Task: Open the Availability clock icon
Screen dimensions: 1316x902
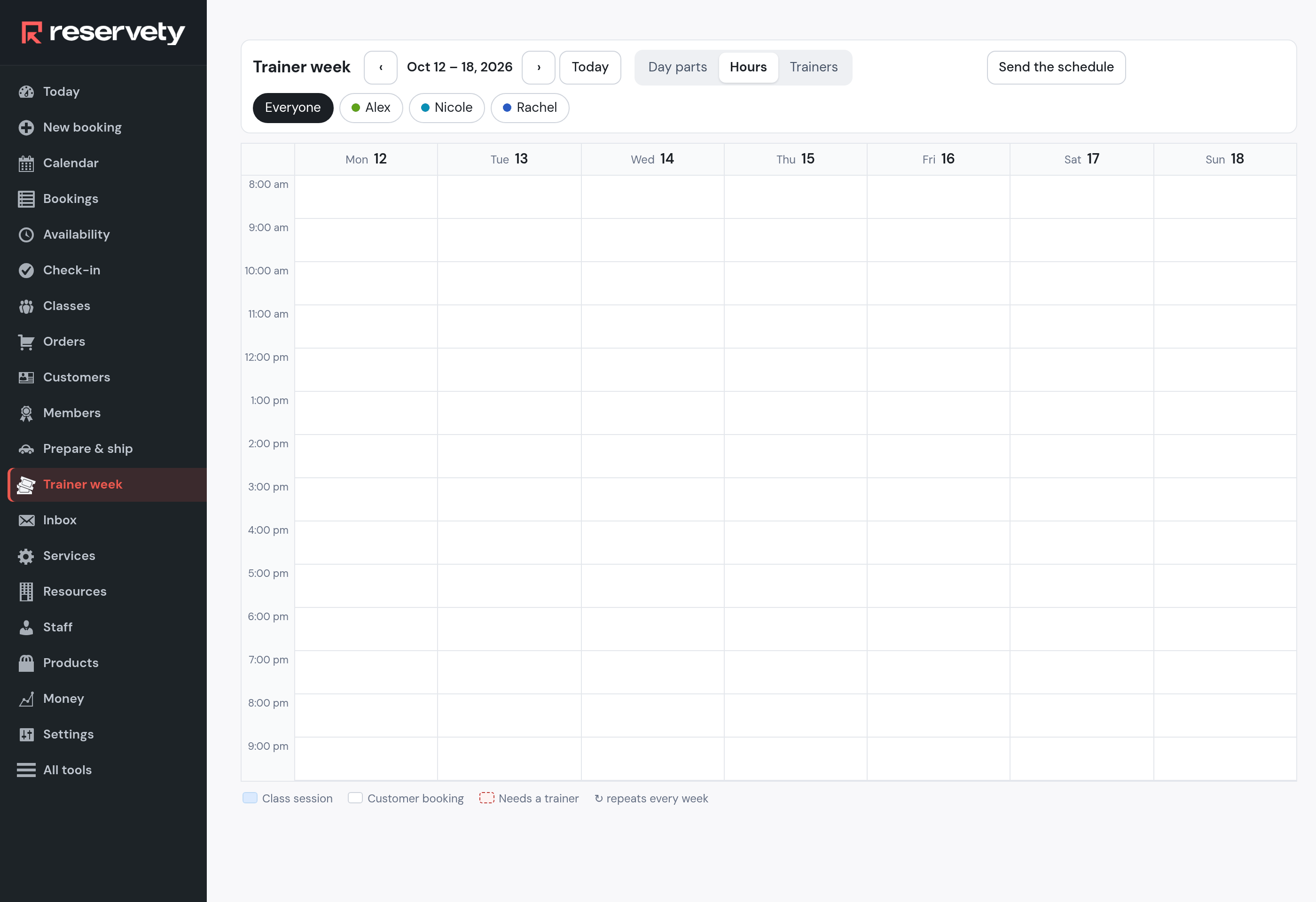Action: [26, 234]
